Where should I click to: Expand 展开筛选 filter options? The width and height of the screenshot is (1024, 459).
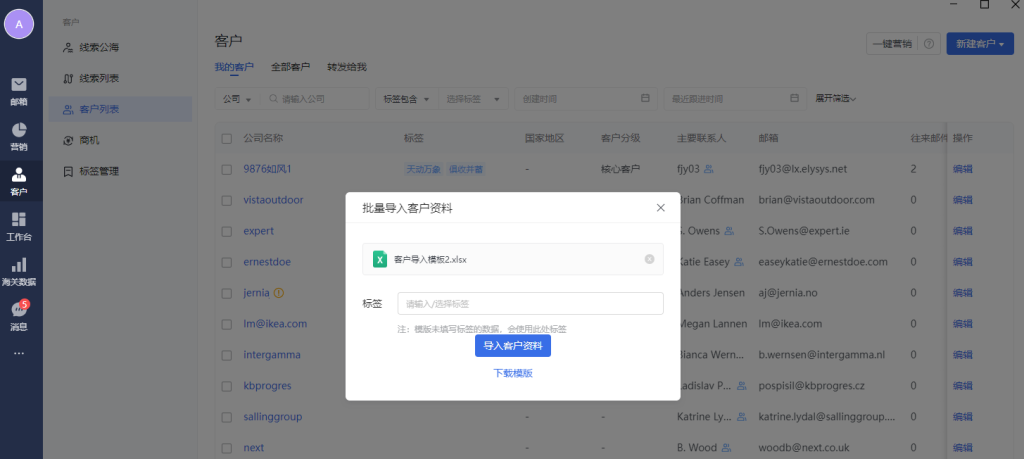pyautogui.click(x=836, y=98)
